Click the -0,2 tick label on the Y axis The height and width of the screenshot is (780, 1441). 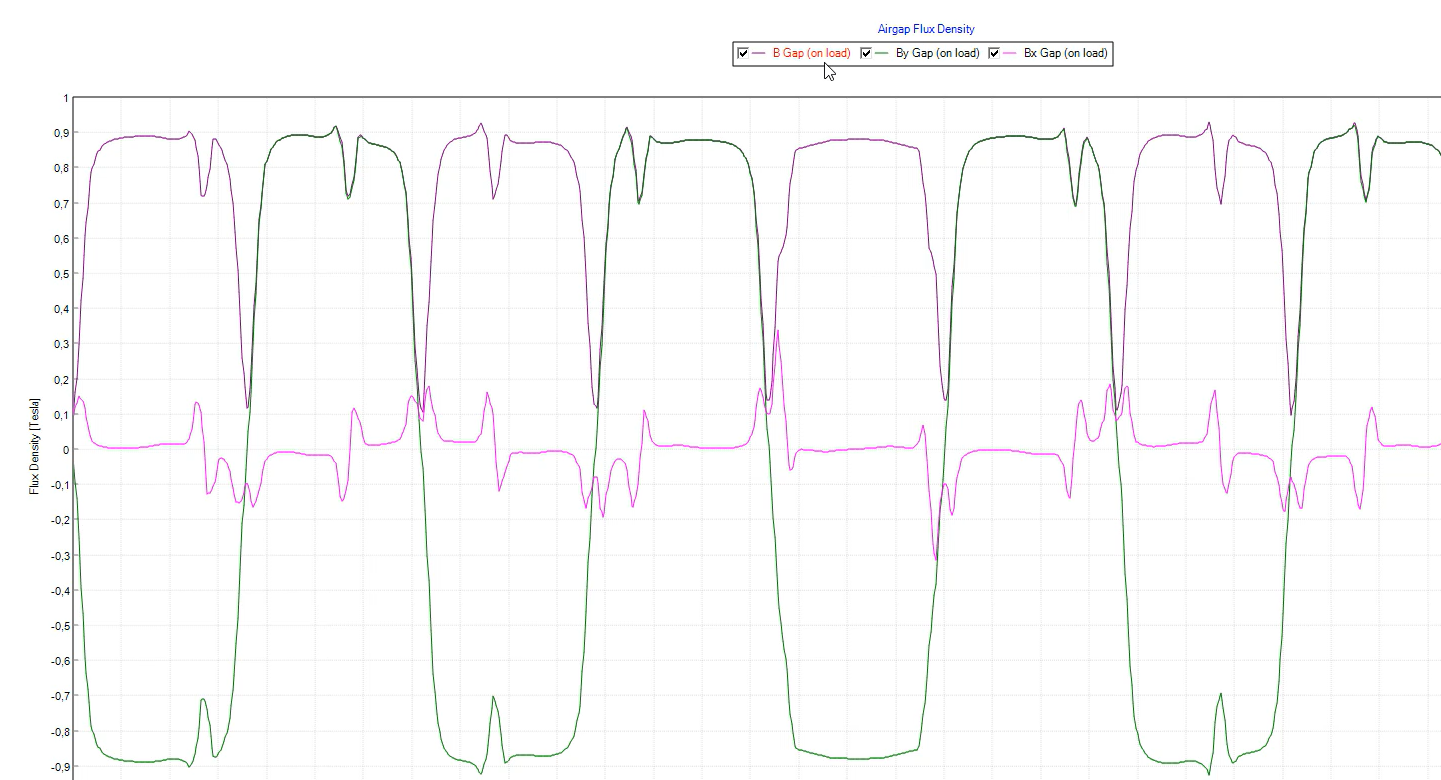click(x=59, y=520)
